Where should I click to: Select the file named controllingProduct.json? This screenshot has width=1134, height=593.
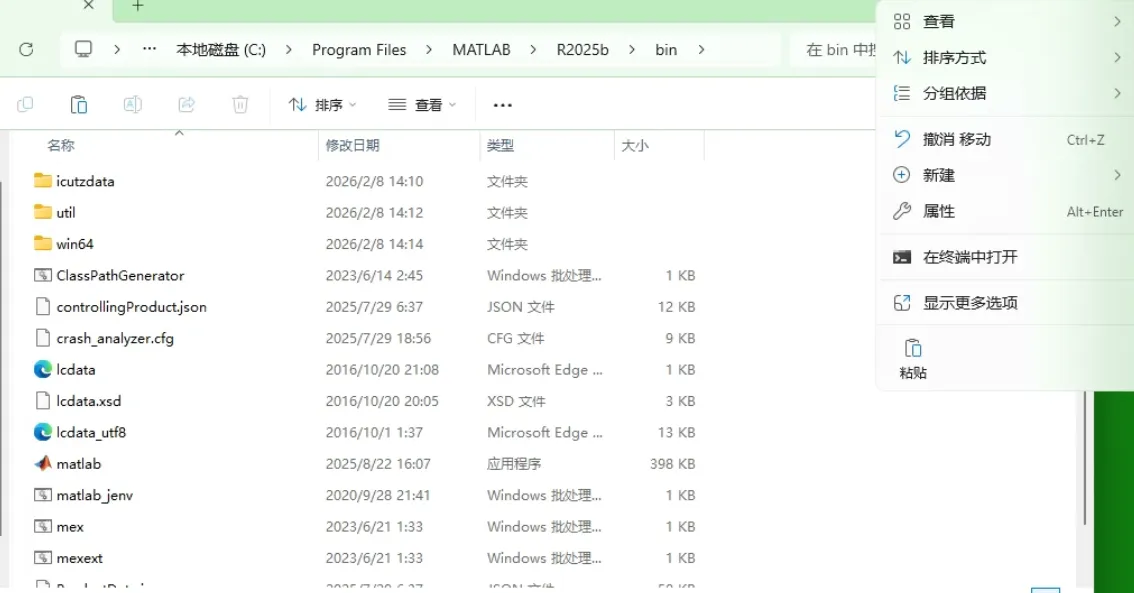coord(132,307)
